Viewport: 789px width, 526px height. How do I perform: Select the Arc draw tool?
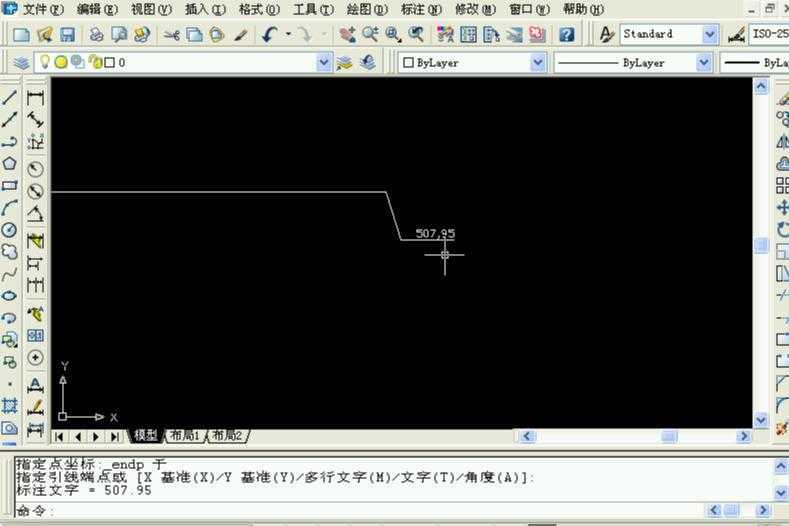tap(10, 207)
